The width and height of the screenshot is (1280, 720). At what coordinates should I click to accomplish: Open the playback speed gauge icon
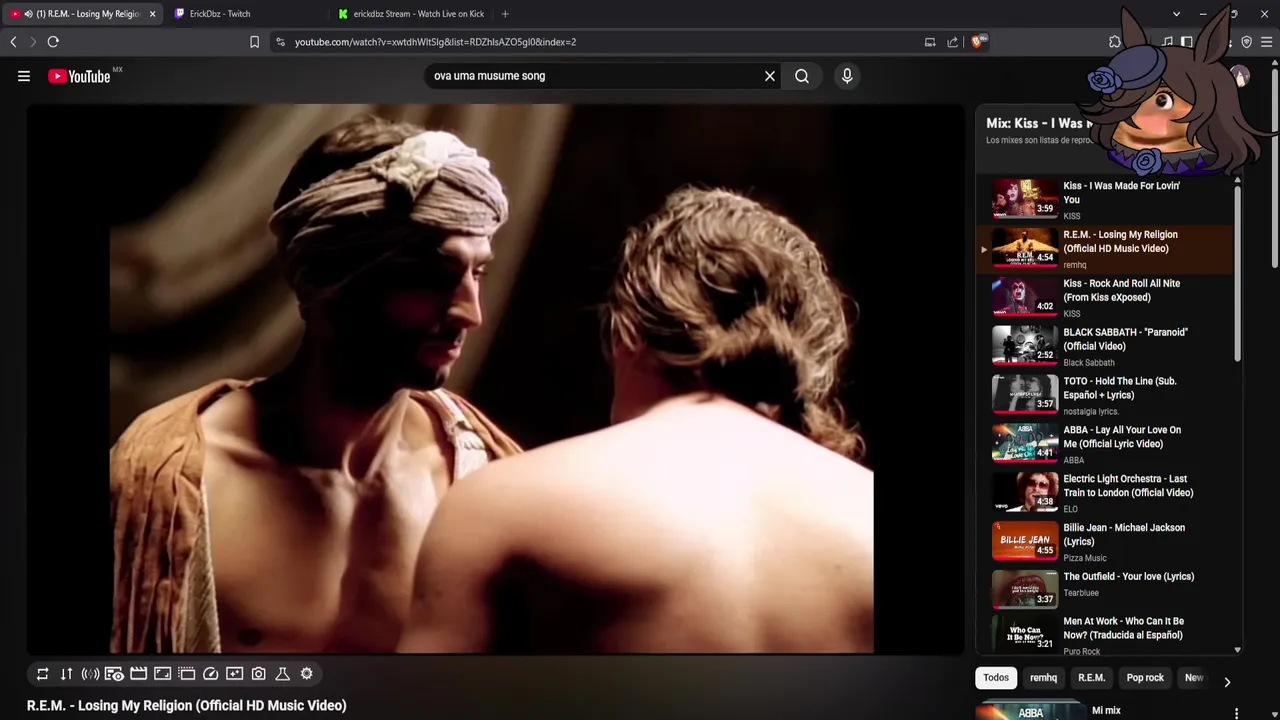pyautogui.click(x=210, y=674)
